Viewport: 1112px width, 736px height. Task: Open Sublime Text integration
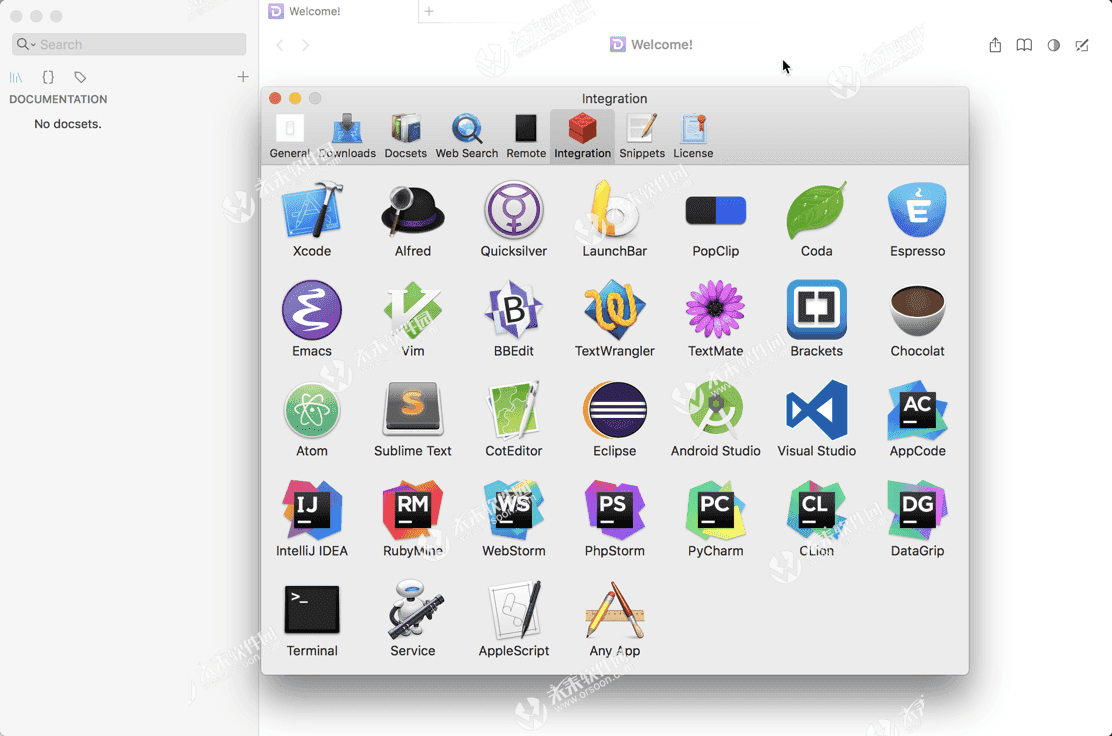413,410
